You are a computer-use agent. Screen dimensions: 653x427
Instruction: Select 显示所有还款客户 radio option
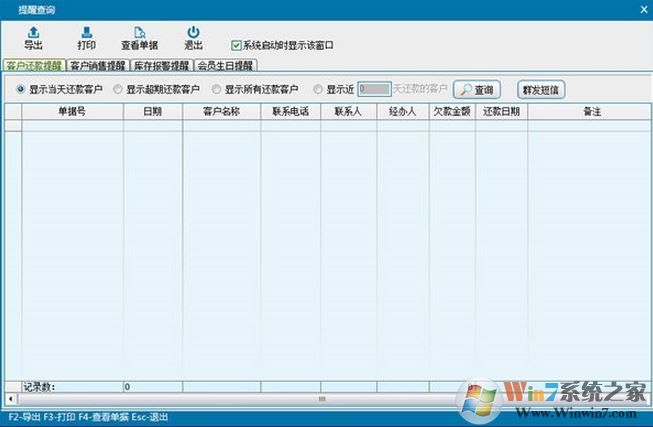216,89
